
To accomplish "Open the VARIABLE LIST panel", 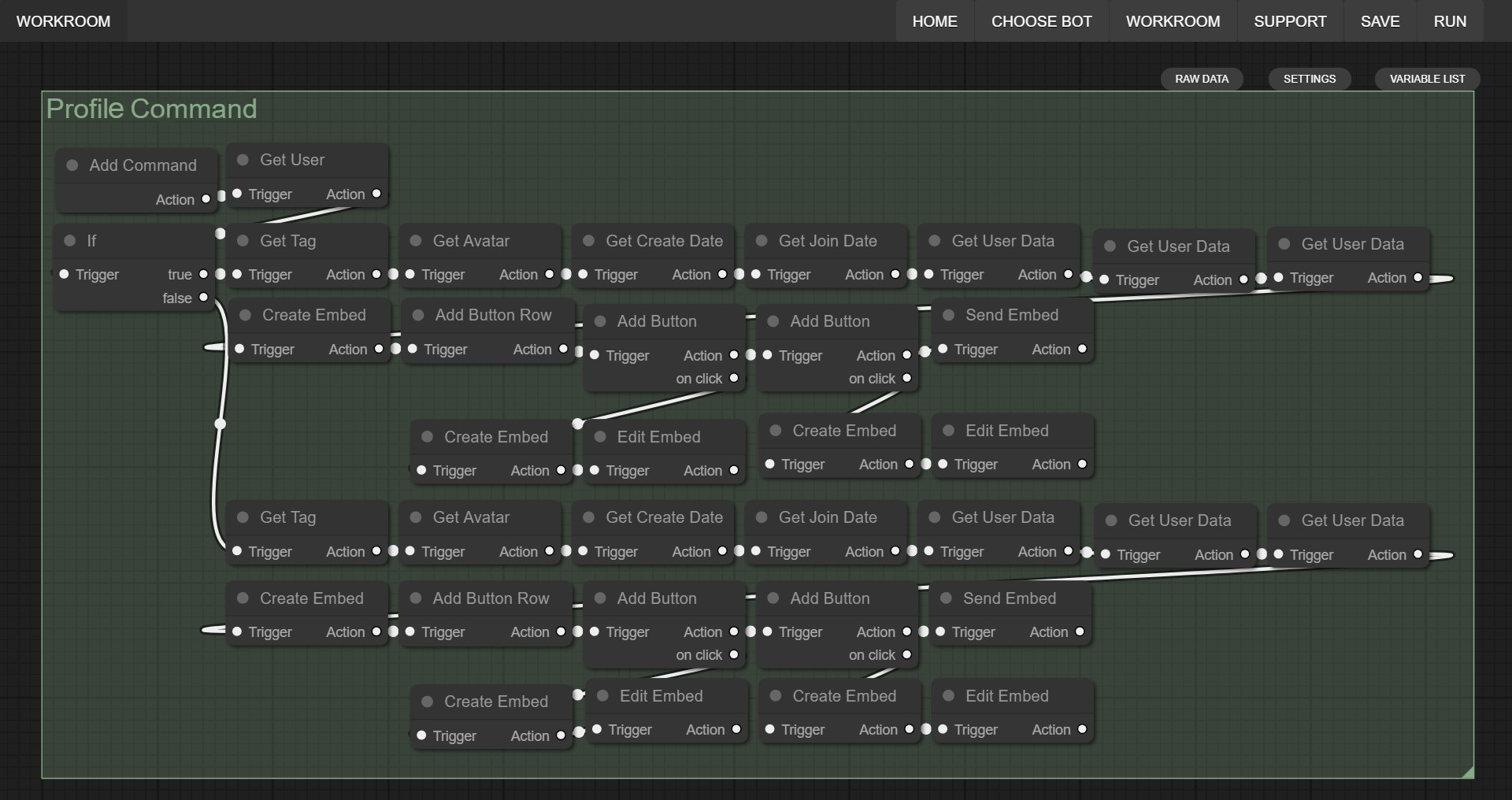I will pos(1427,79).
